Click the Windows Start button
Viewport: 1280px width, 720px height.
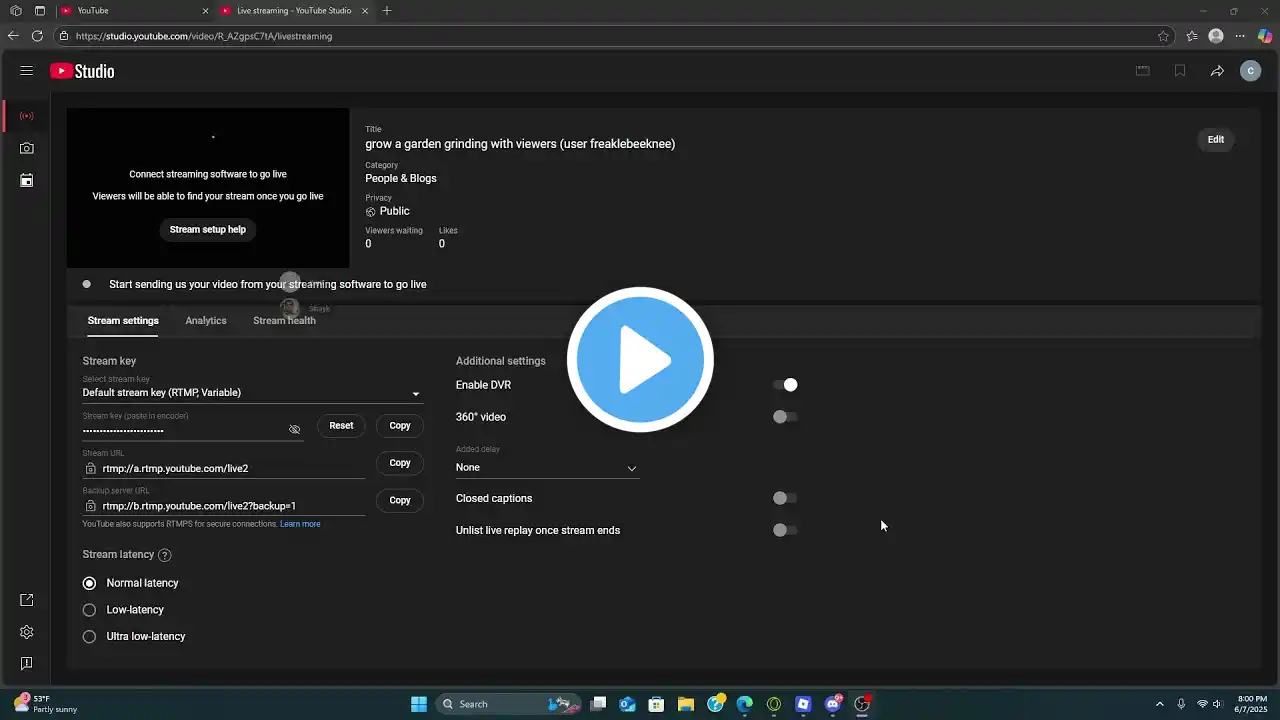pyautogui.click(x=419, y=704)
